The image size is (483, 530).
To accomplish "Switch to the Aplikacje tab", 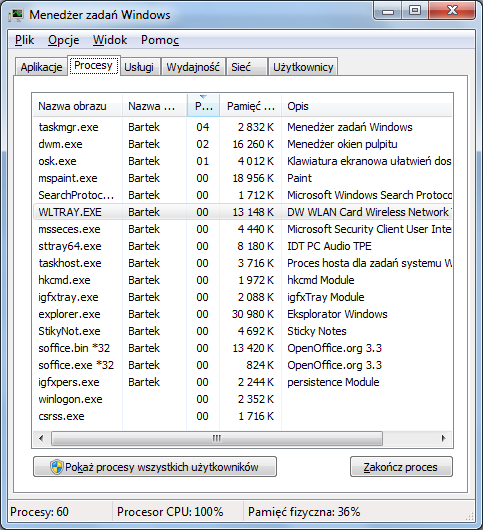I will coord(41,67).
